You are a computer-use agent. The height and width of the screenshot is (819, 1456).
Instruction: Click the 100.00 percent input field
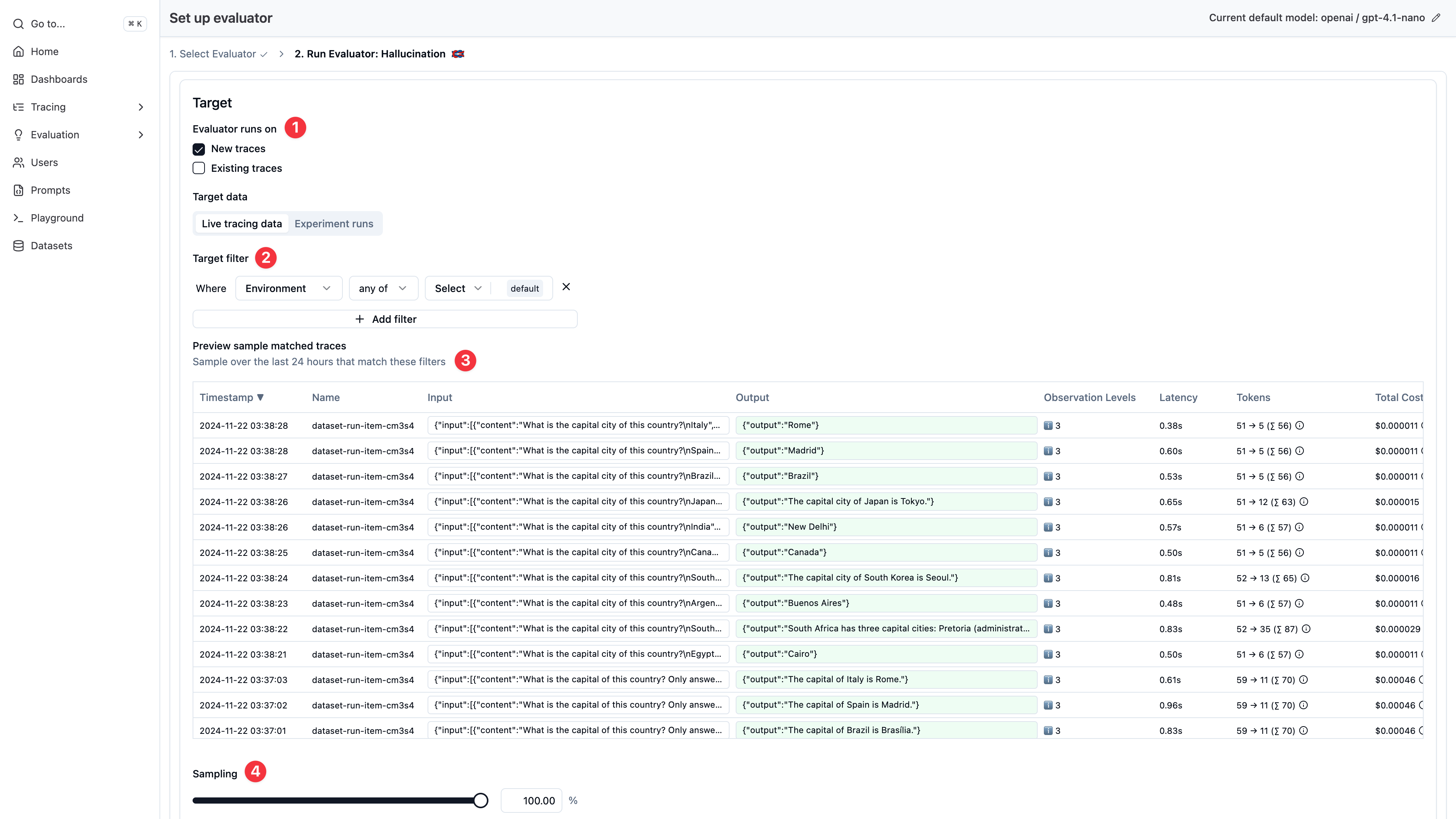tap(531, 801)
